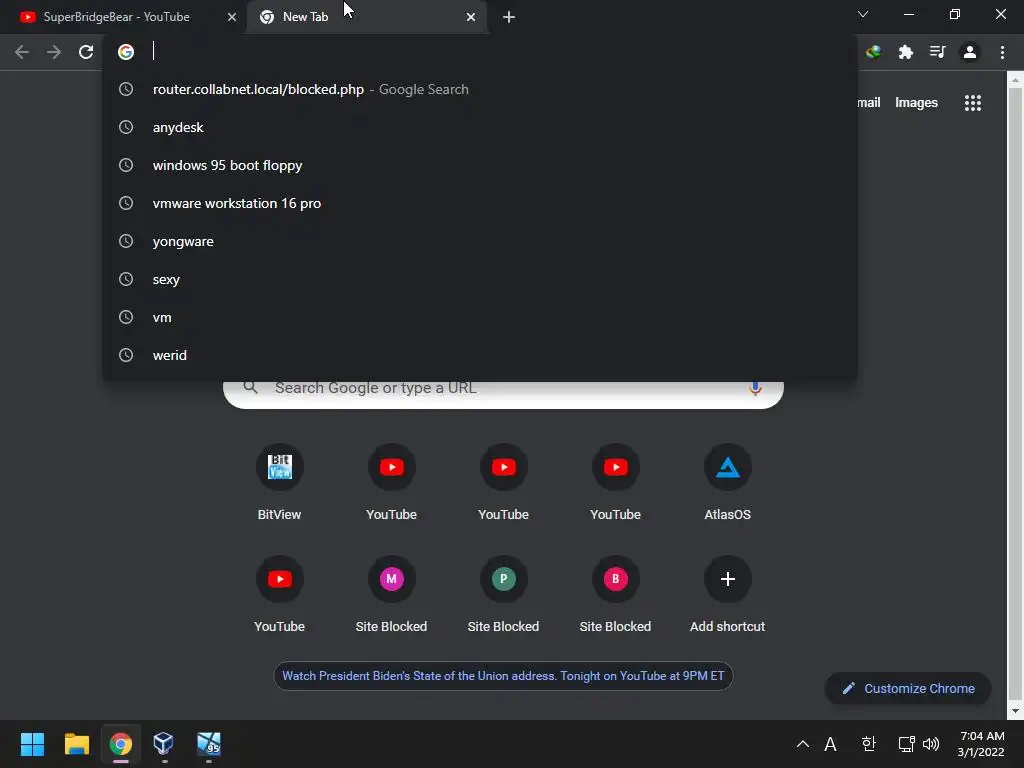Select suggestion router.collabnet.local/blocked.php
This screenshot has height=768, width=1024.
click(479, 89)
